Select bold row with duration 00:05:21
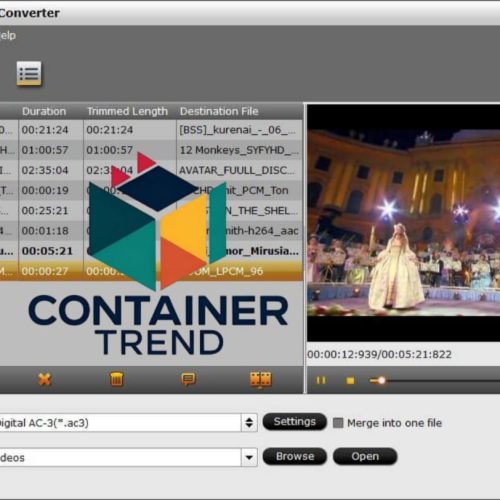The width and height of the screenshot is (500, 500). (x=151, y=251)
